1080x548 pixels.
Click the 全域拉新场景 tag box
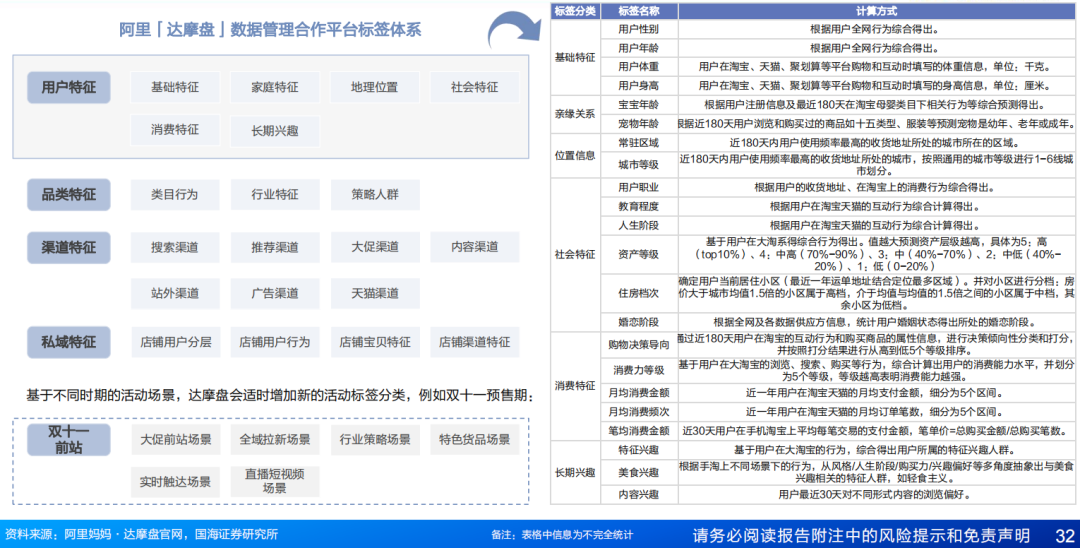(x=275, y=439)
